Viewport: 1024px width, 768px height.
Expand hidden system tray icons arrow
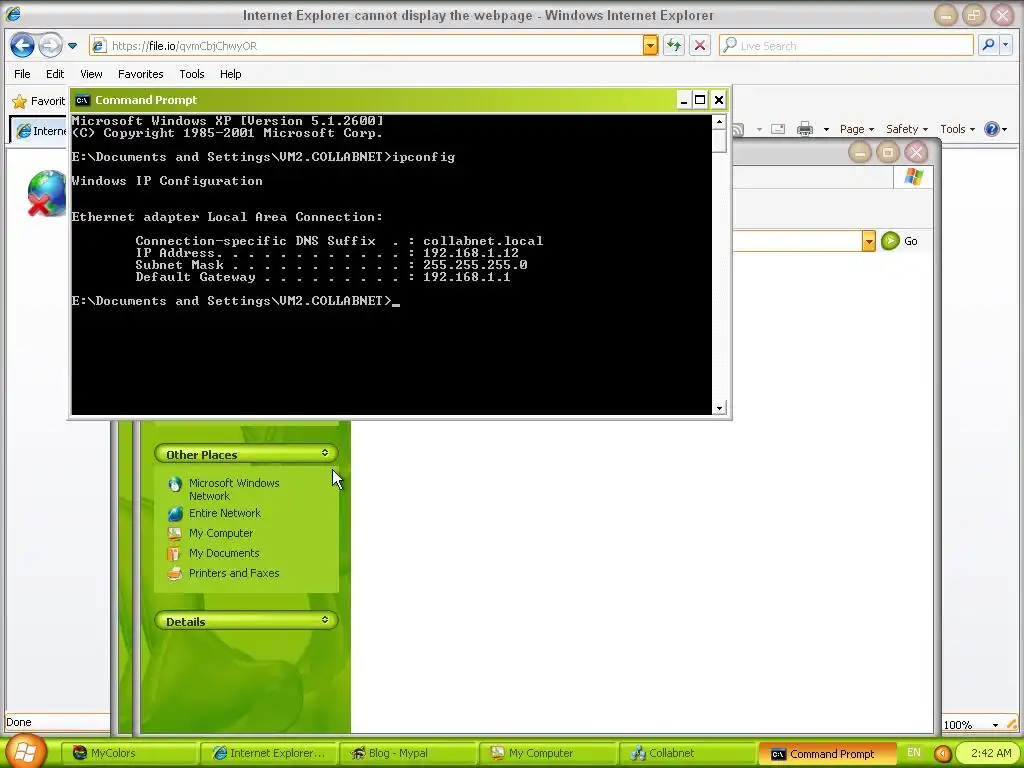[942, 754]
